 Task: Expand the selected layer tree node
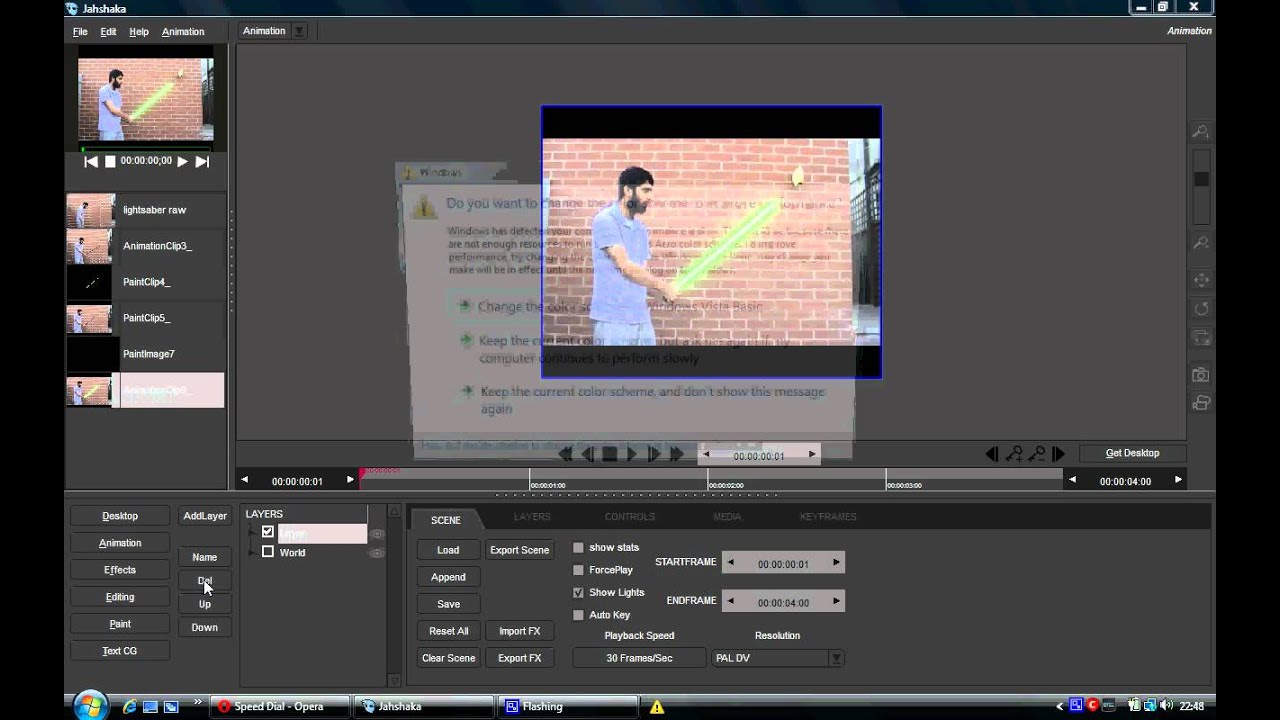(x=252, y=533)
